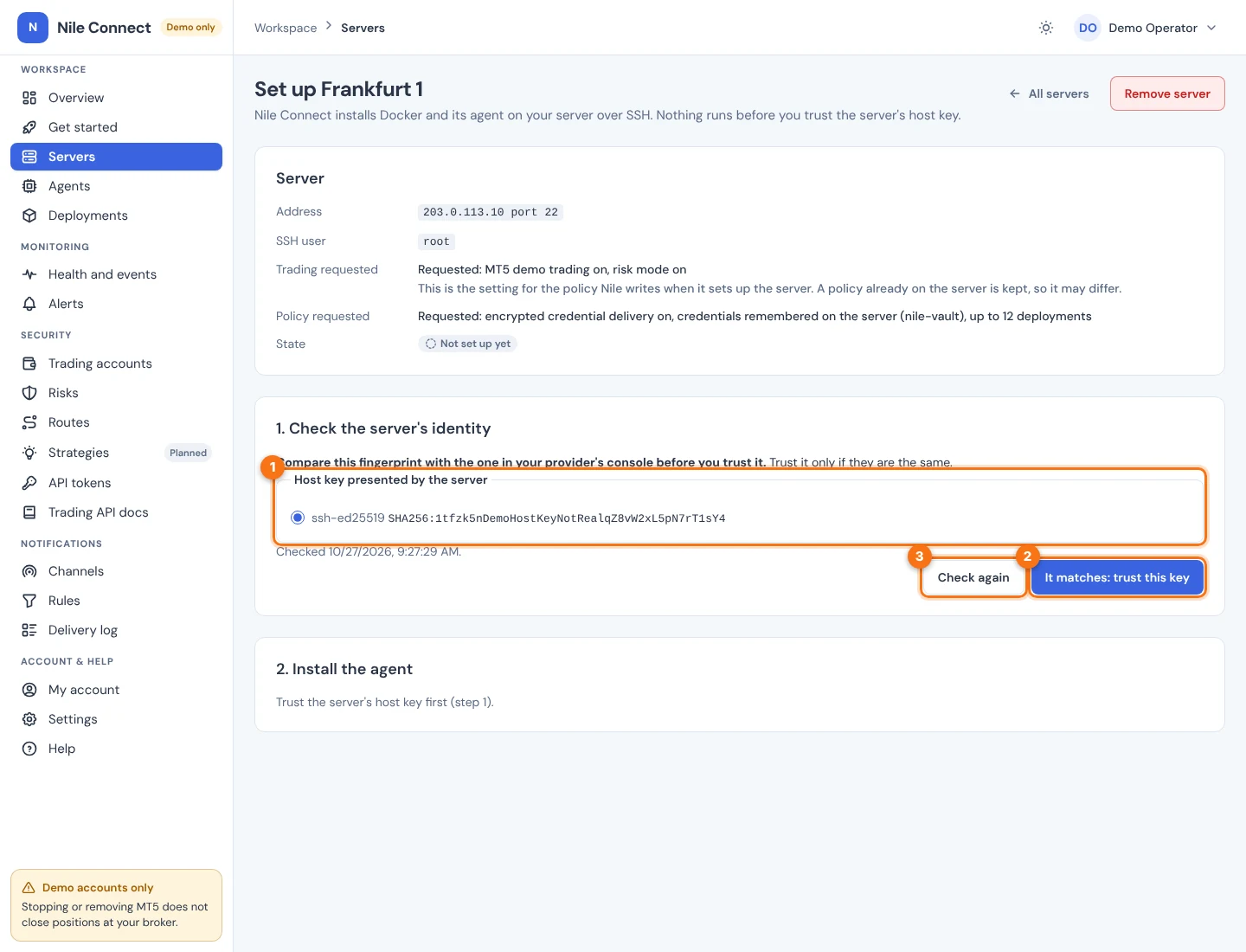
Task: Click the Channels broadcast icon
Action: tap(29, 571)
